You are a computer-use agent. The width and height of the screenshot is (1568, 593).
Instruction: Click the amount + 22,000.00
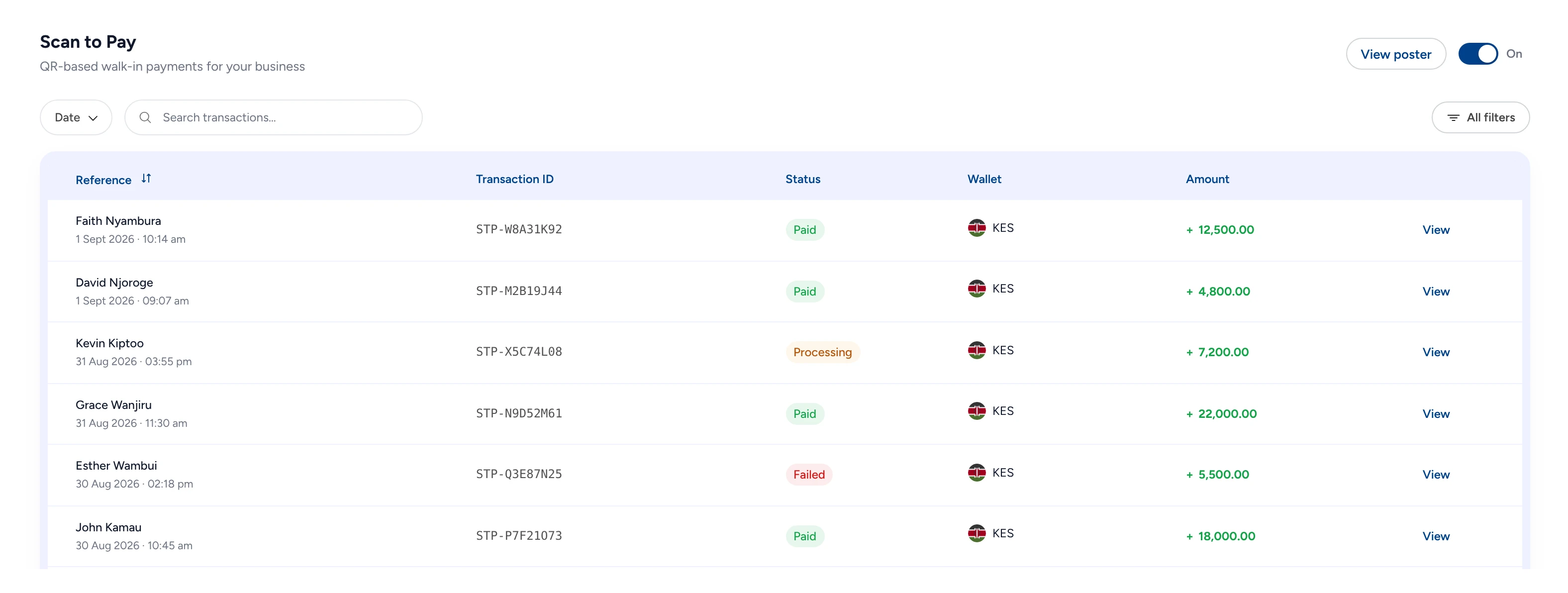pyautogui.click(x=1221, y=414)
